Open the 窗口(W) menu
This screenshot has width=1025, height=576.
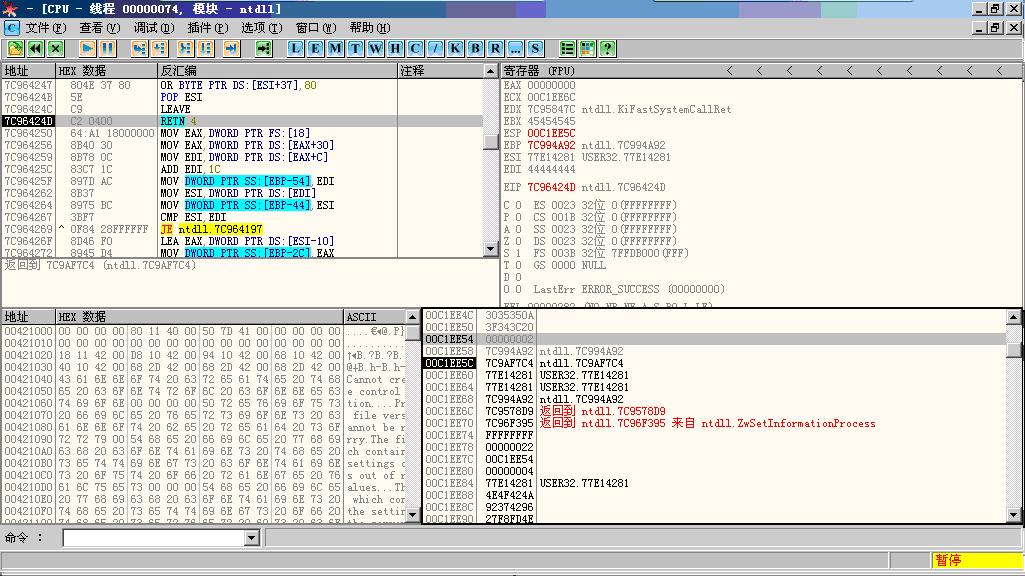coord(316,27)
